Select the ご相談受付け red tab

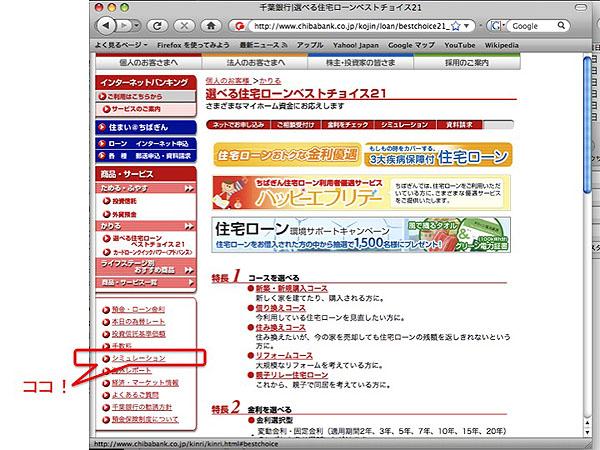(x=295, y=125)
